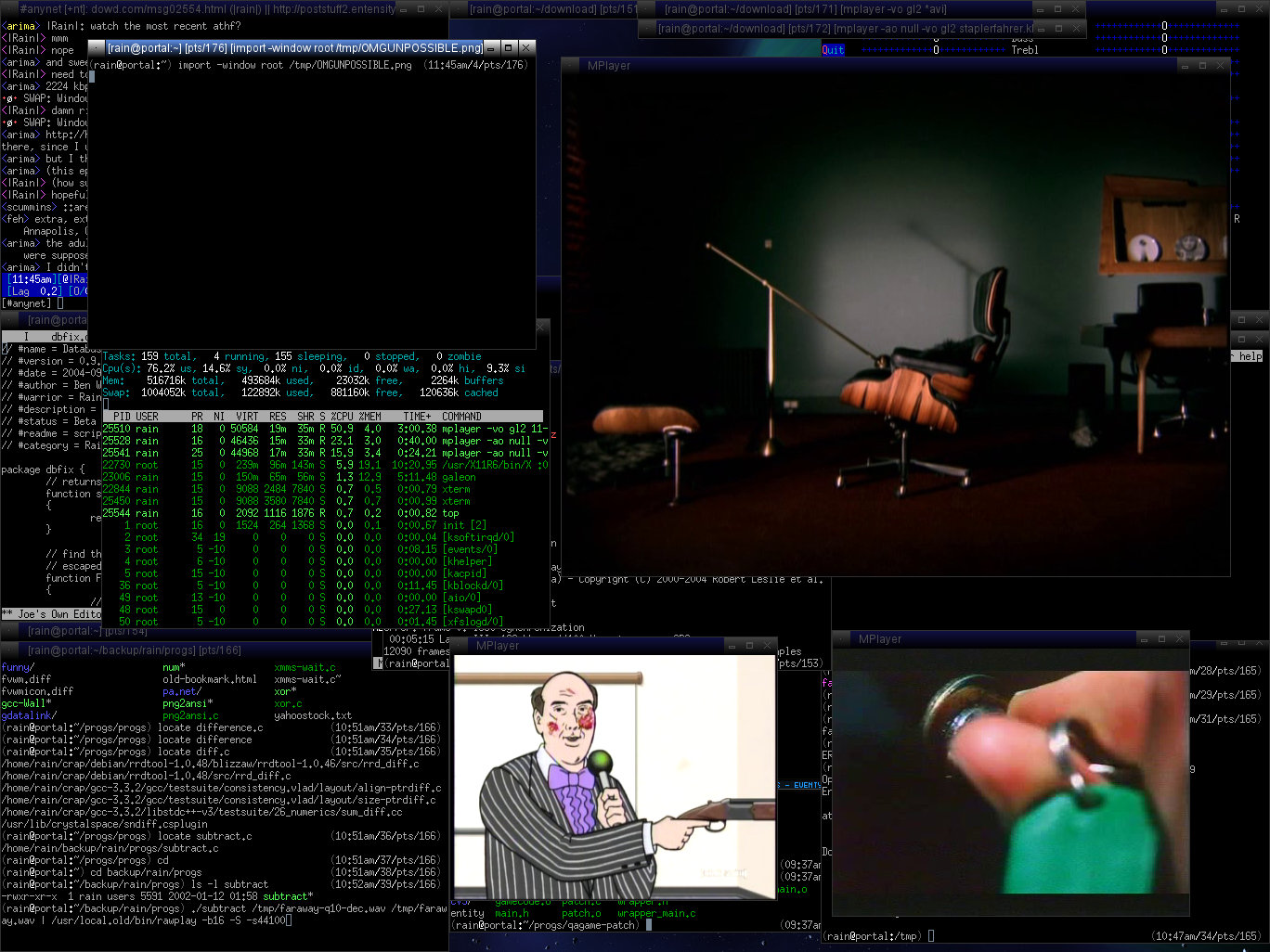
Task: Maximize the keyring MPlayer window
Action: point(1161,639)
